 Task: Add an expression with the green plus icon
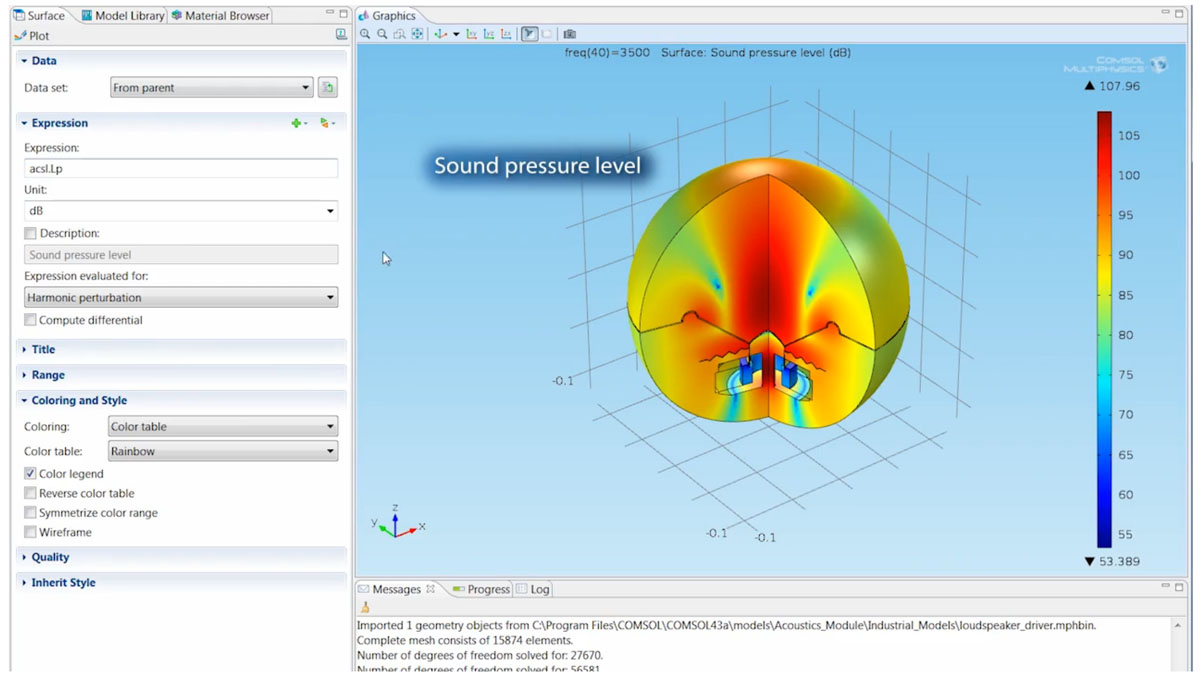[296, 122]
